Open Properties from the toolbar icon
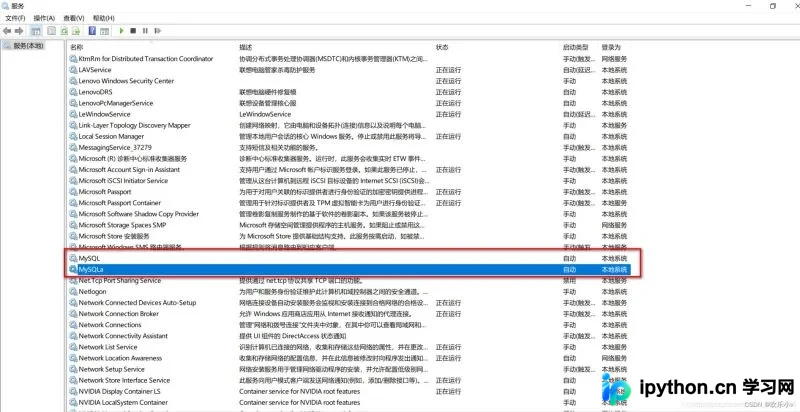The height and width of the screenshot is (412, 800). [x=52, y=31]
